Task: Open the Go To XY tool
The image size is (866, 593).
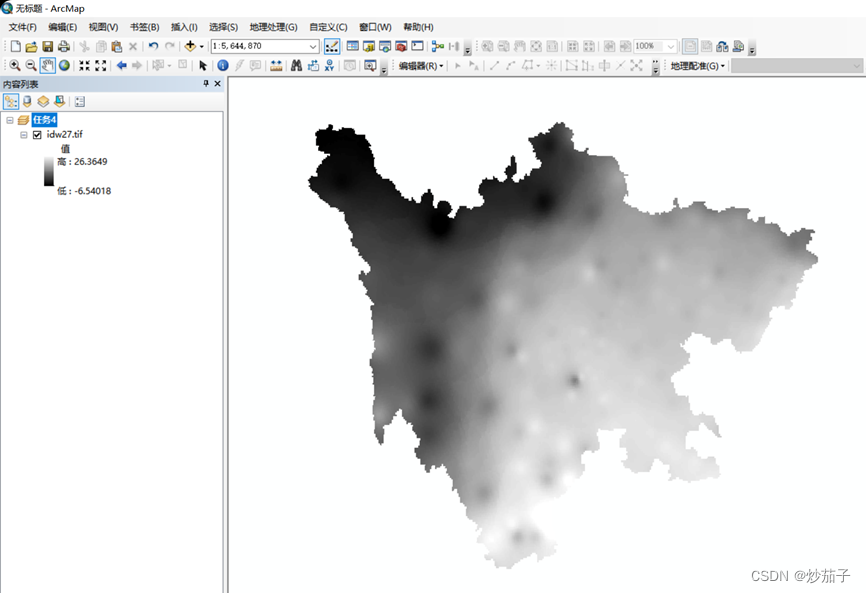Action: click(x=330, y=65)
